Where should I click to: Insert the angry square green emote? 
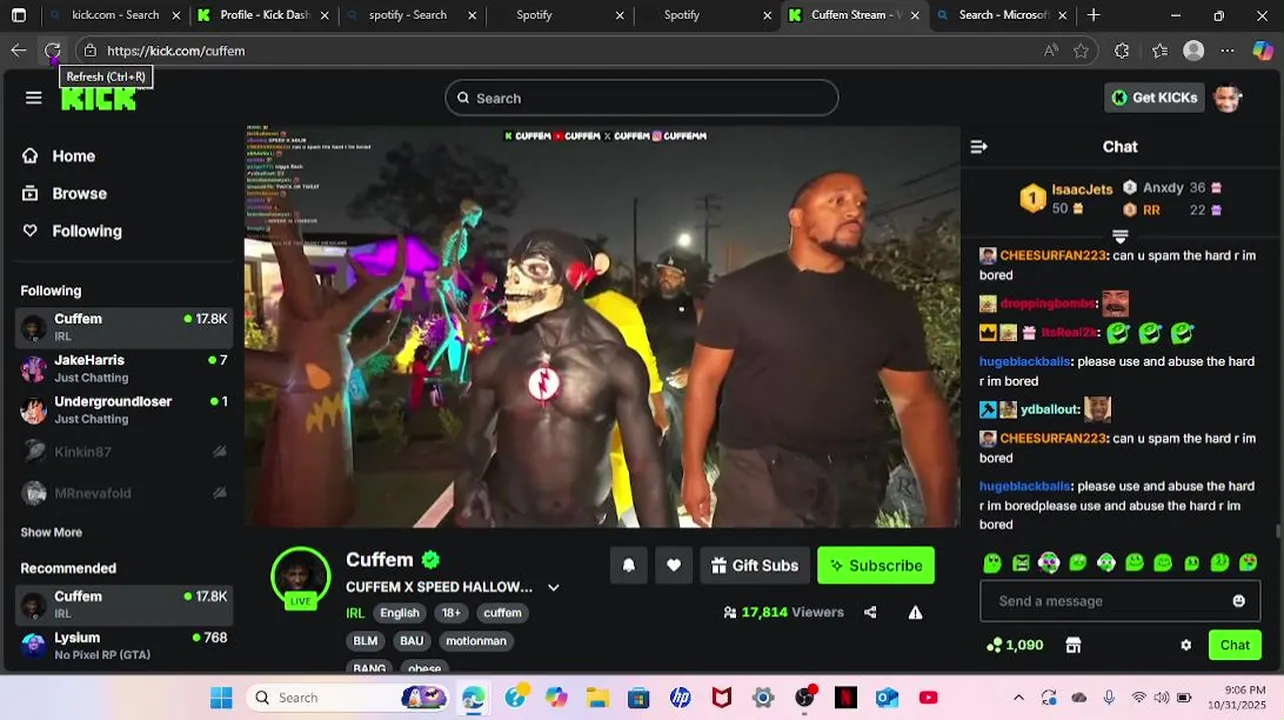(1021, 563)
